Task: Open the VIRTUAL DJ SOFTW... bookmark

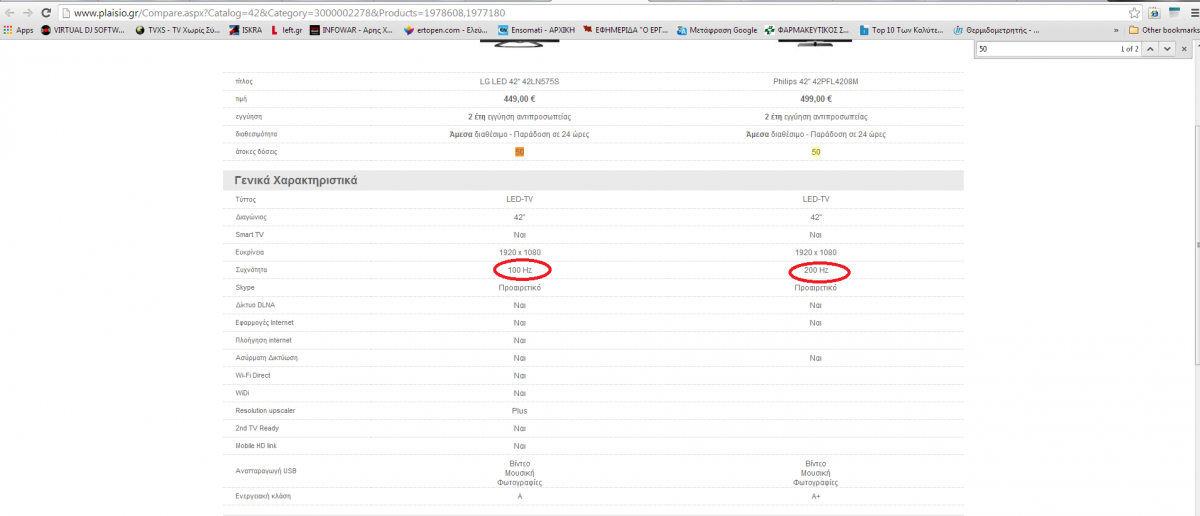Action: tap(83, 30)
